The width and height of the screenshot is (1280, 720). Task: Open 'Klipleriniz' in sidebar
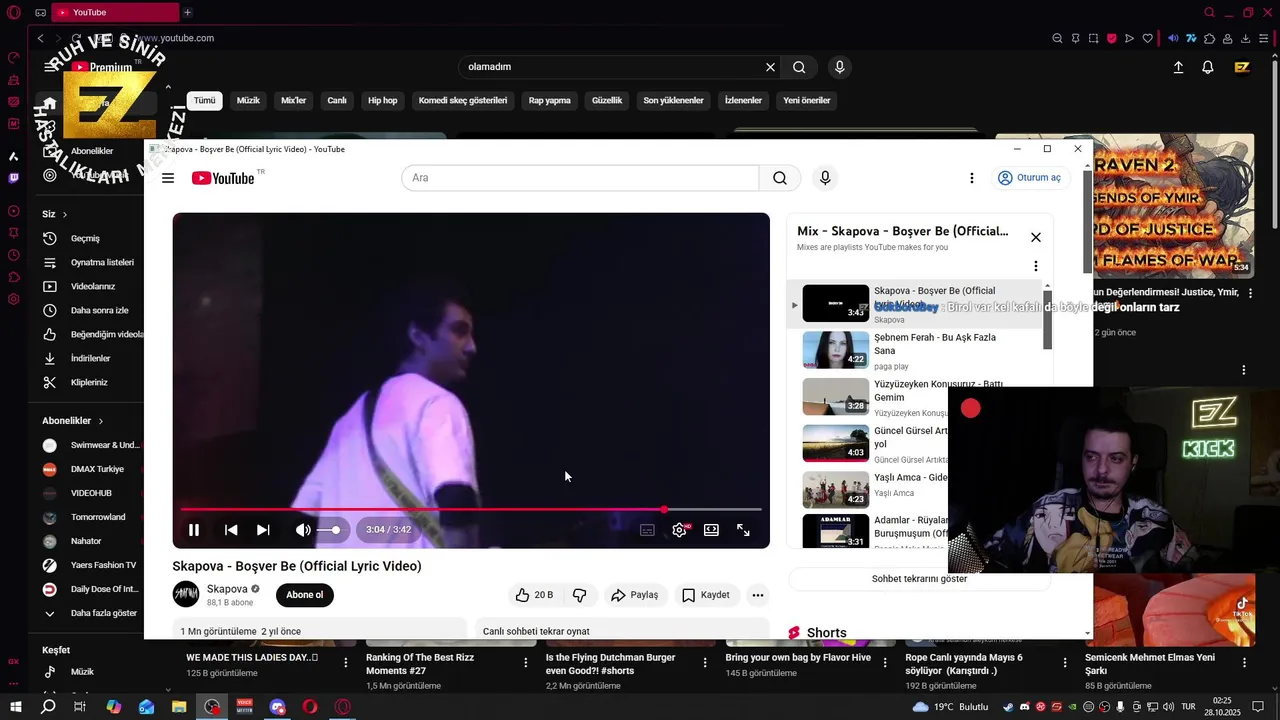[x=91, y=383]
